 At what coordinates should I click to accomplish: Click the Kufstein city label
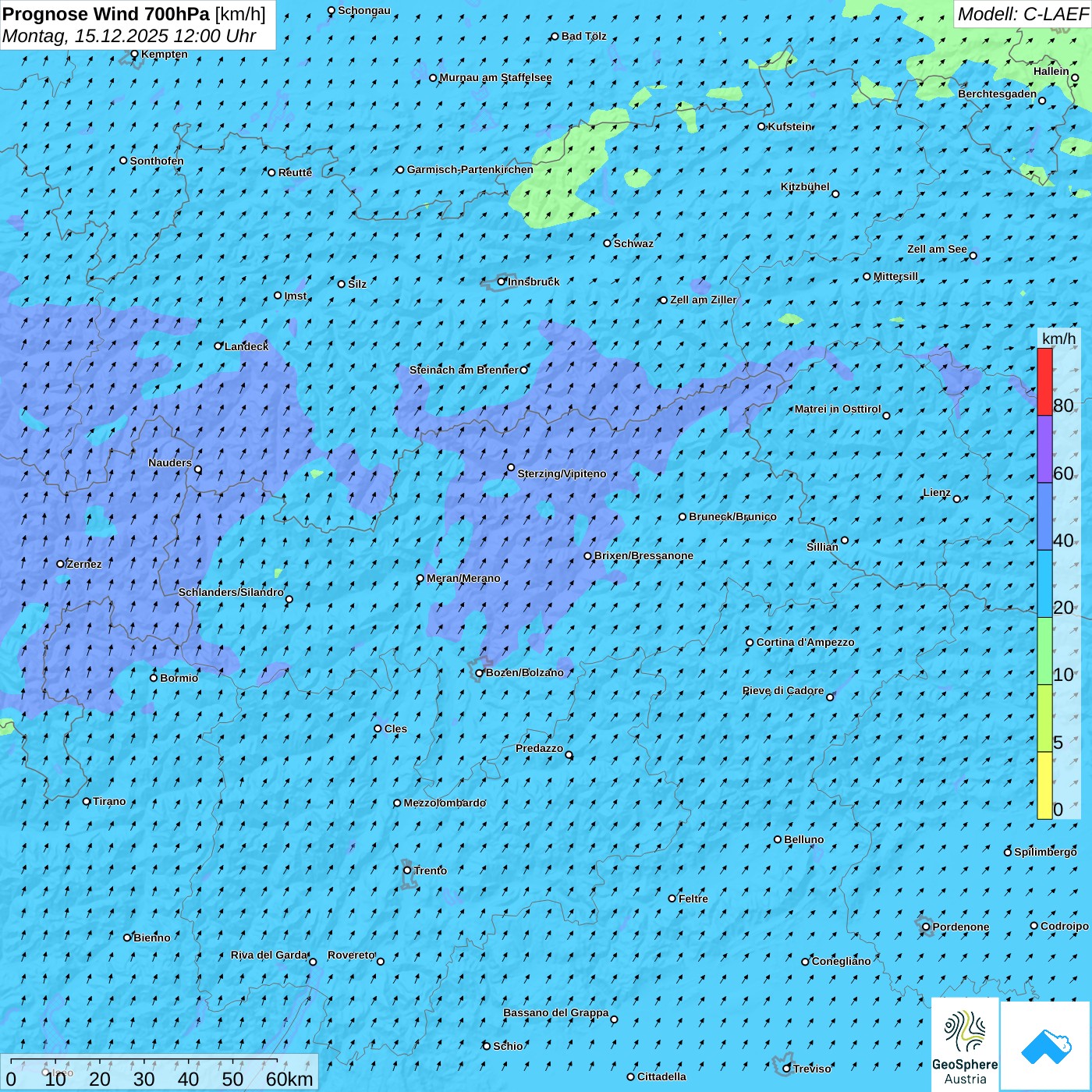[789, 126]
